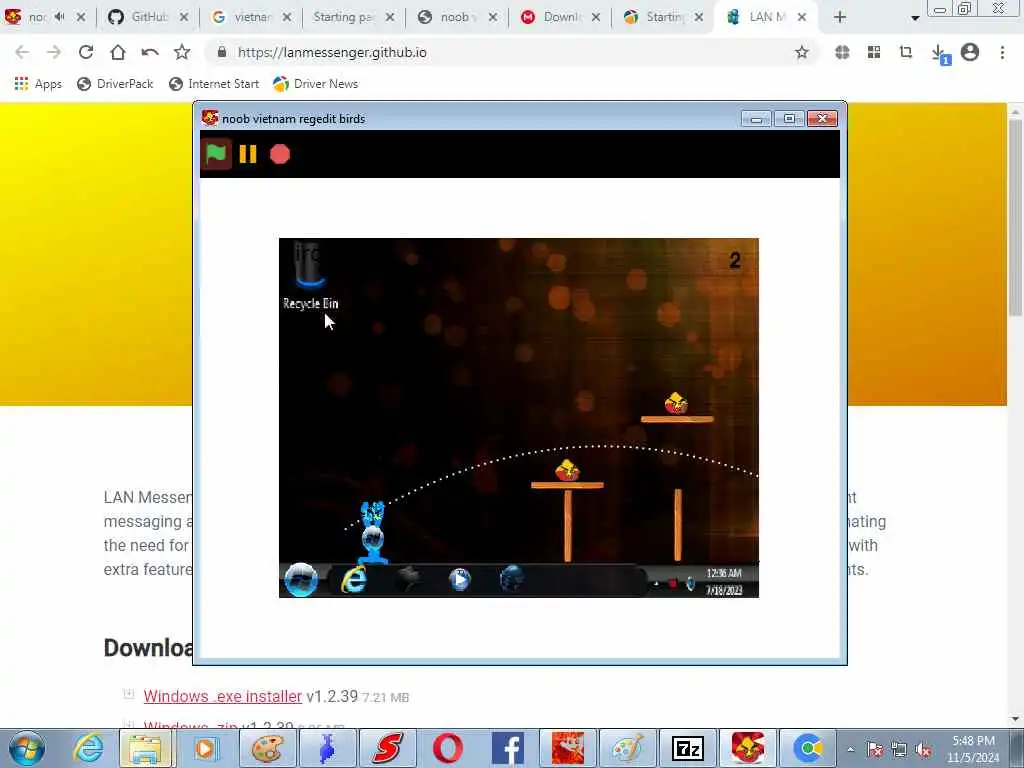
Task: Click the in-game globe taskbar icon
Action: click(x=511, y=579)
